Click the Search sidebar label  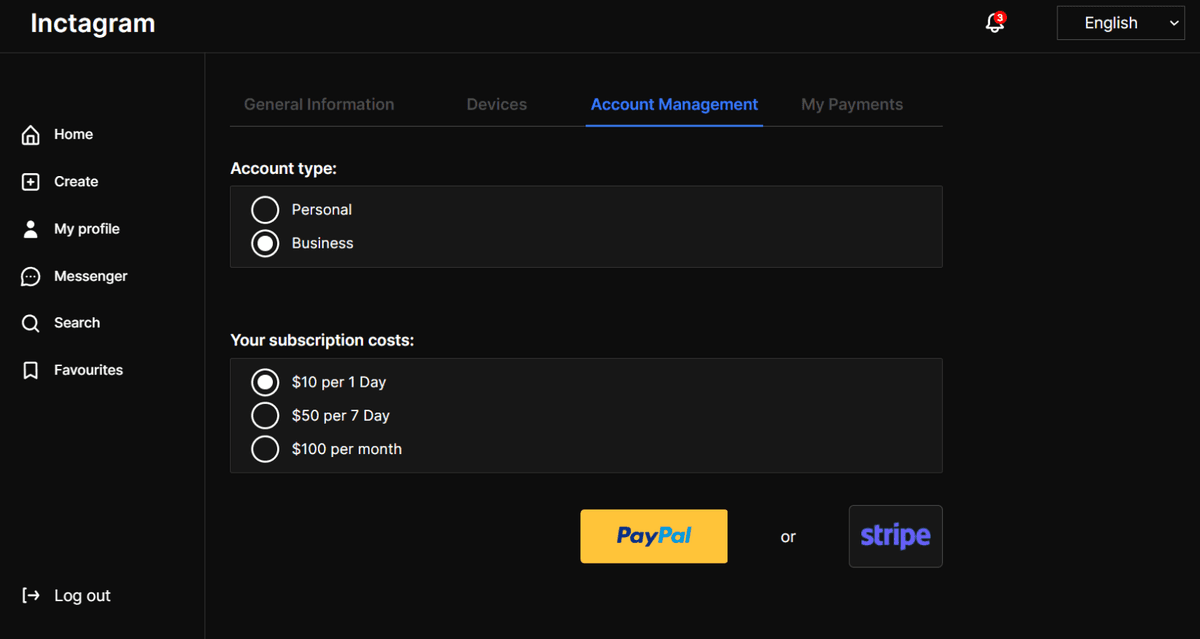pos(77,323)
